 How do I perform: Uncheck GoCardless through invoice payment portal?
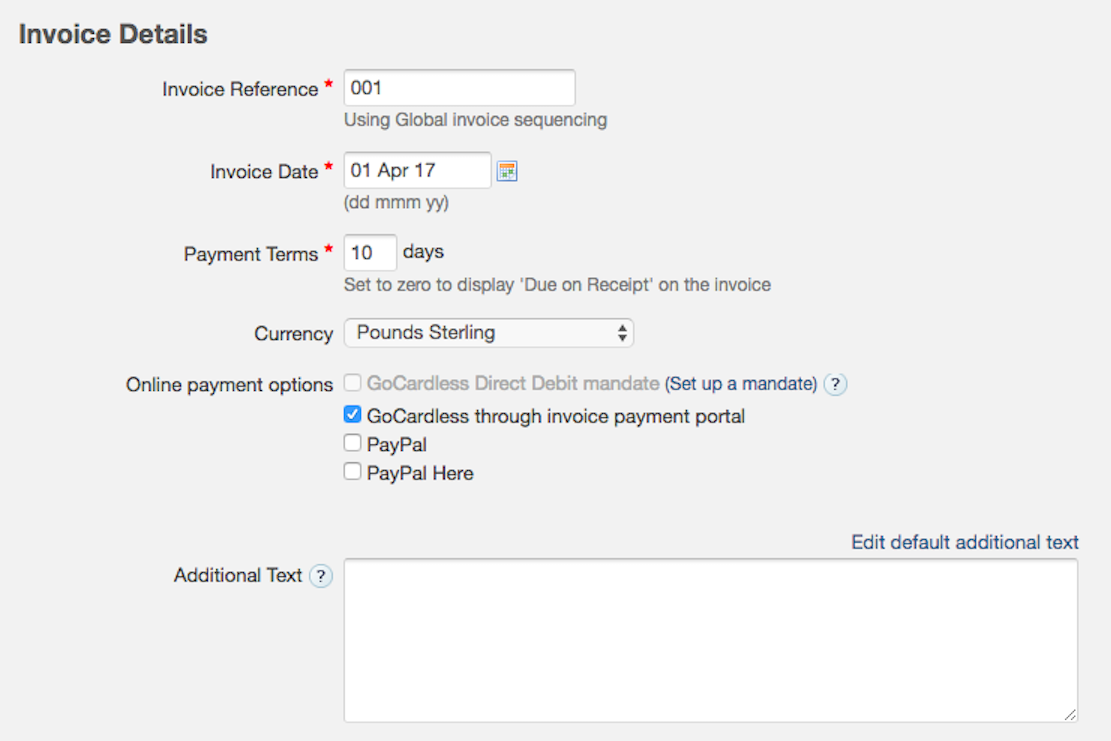[x=352, y=415]
